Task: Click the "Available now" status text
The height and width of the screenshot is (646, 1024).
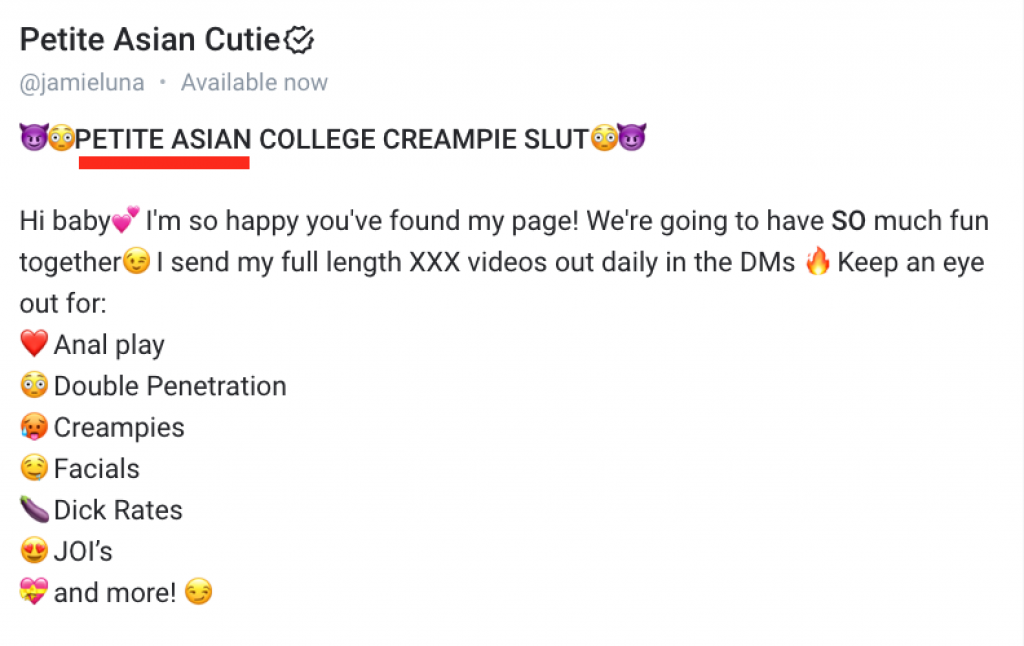Action: (x=254, y=82)
